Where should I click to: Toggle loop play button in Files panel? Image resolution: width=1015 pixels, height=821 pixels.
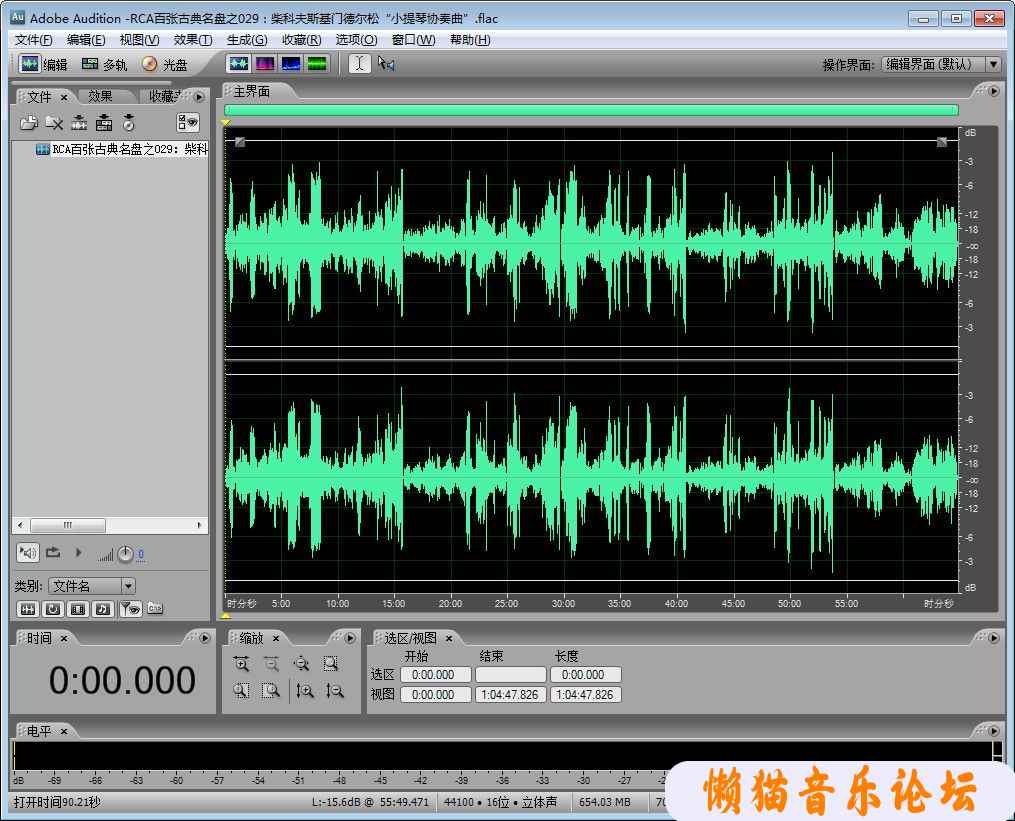pyautogui.click(x=53, y=552)
